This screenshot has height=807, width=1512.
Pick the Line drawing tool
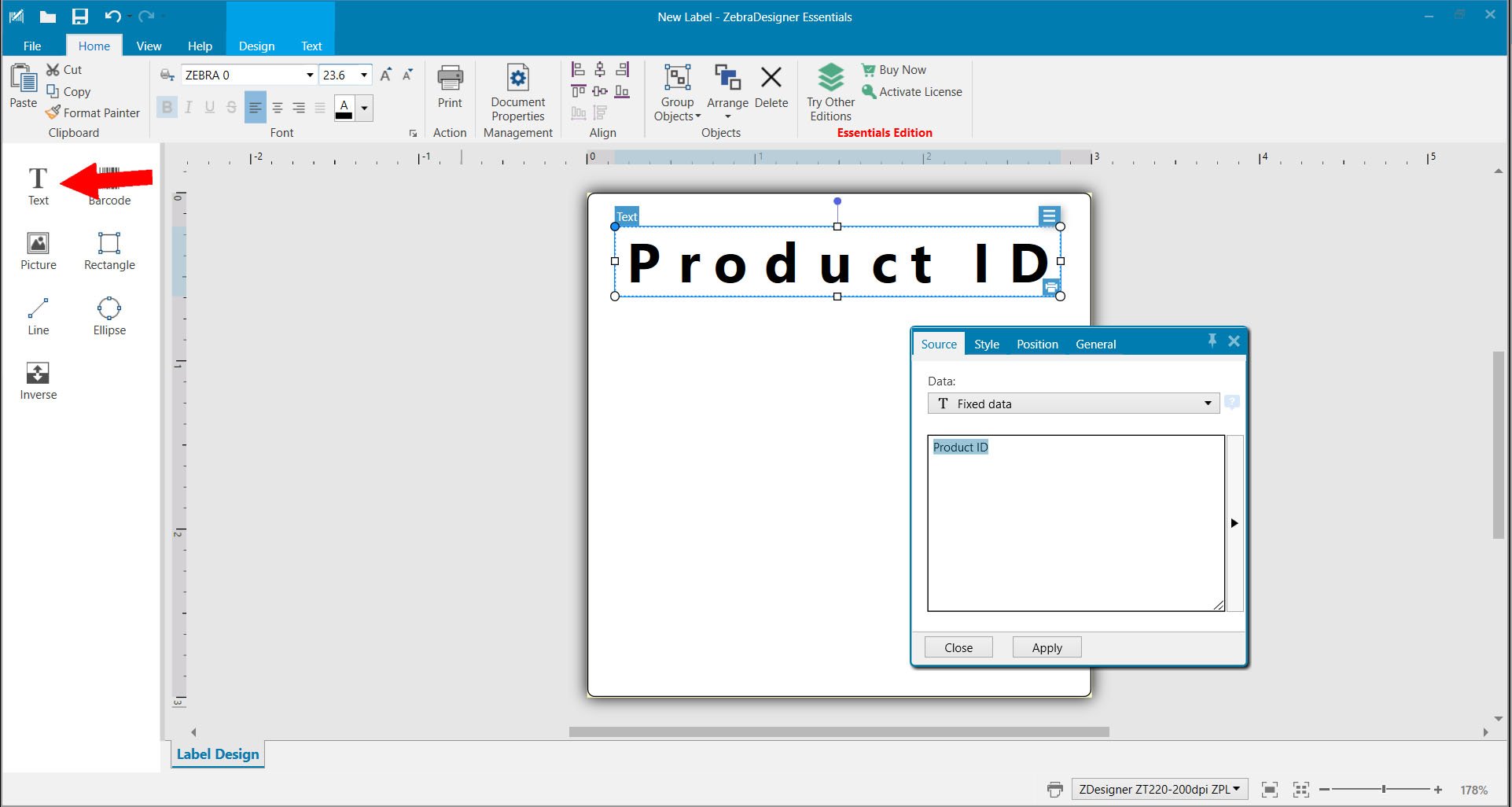[38, 316]
